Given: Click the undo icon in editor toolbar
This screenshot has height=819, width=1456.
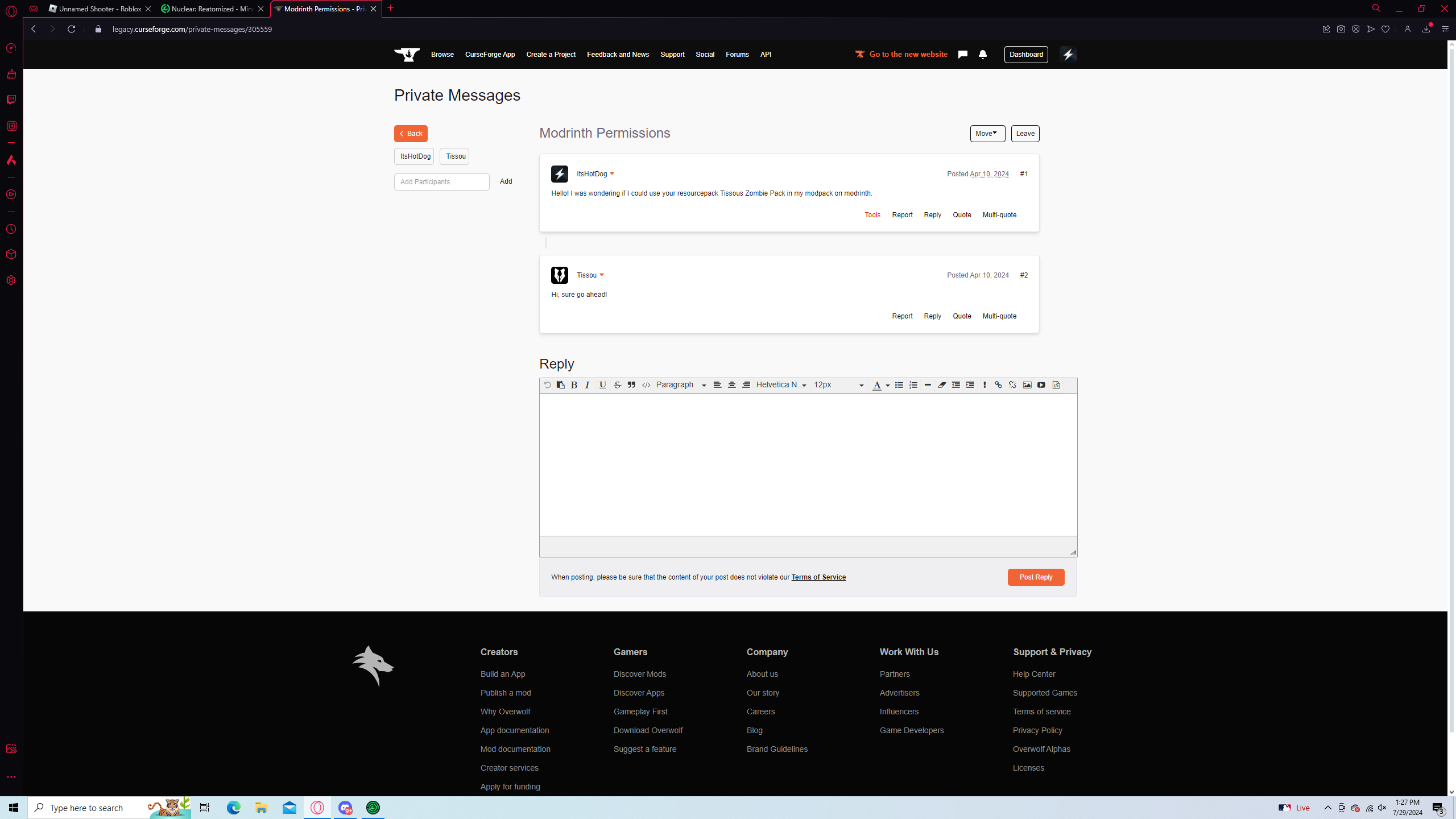Looking at the screenshot, I should [547, 385].
